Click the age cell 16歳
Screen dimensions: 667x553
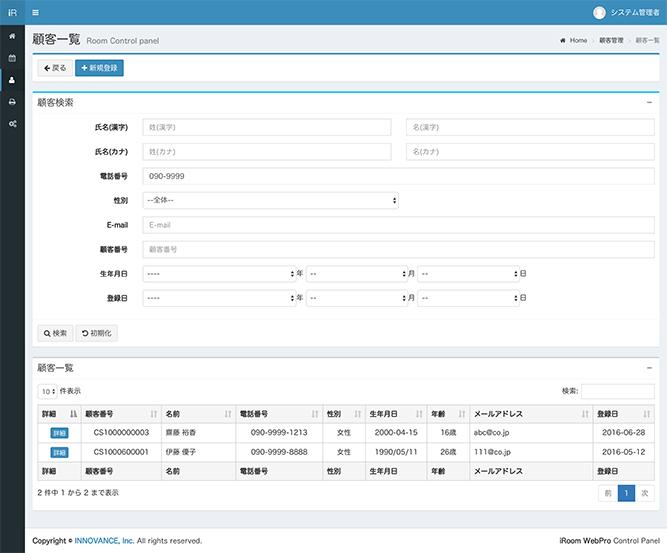click(448, 433)
